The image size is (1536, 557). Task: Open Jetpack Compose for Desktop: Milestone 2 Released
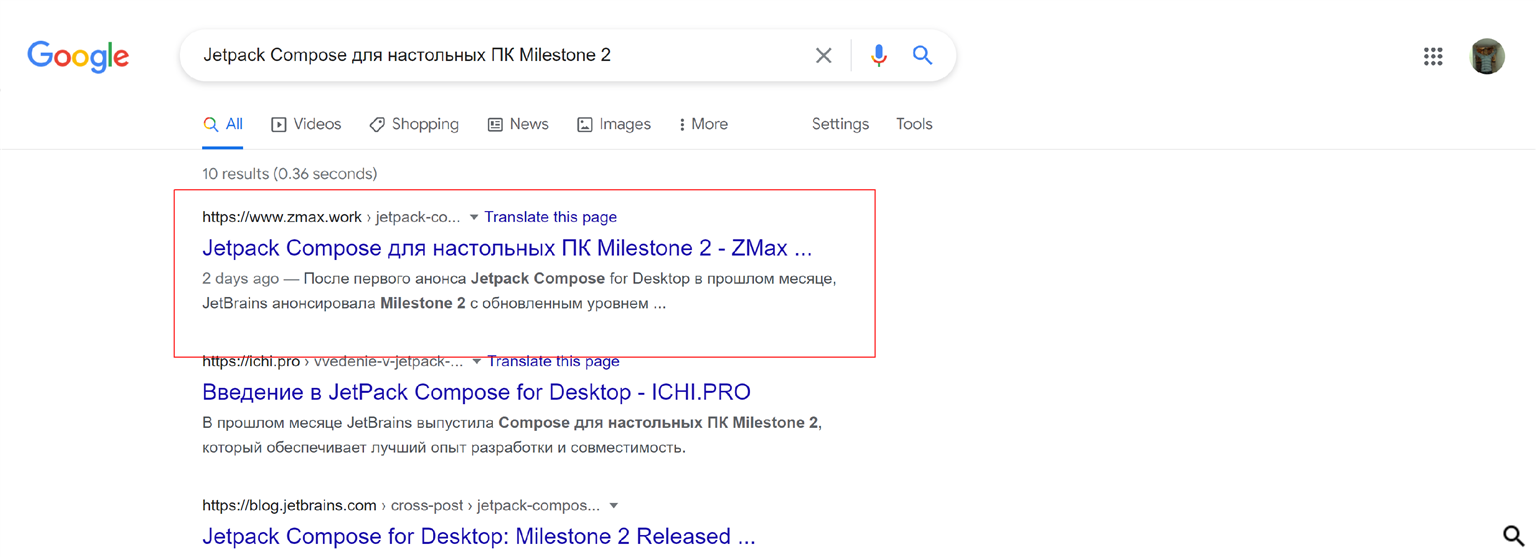click(479, 536)
